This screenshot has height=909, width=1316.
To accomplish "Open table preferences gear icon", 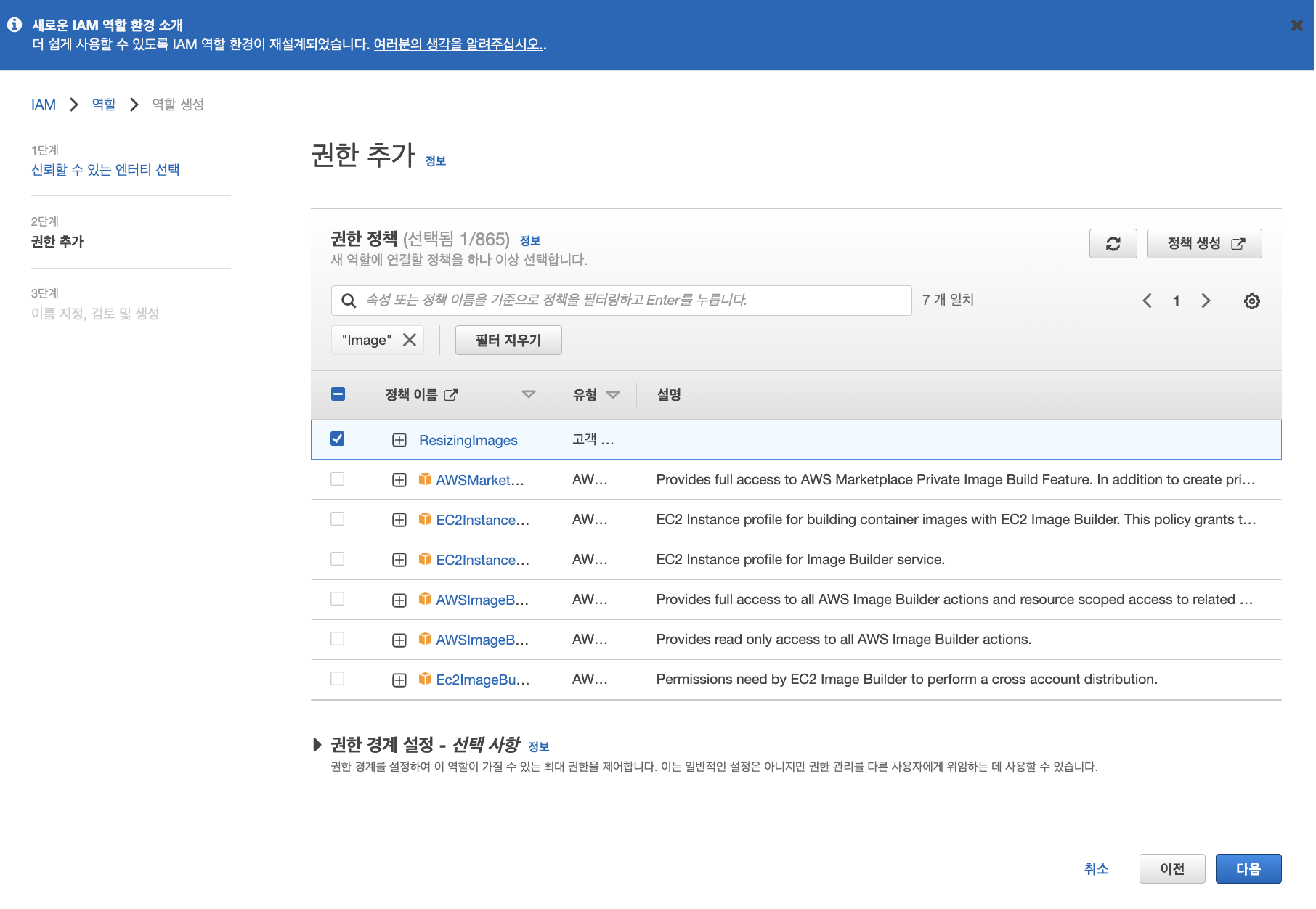I will coord(1251,301).
